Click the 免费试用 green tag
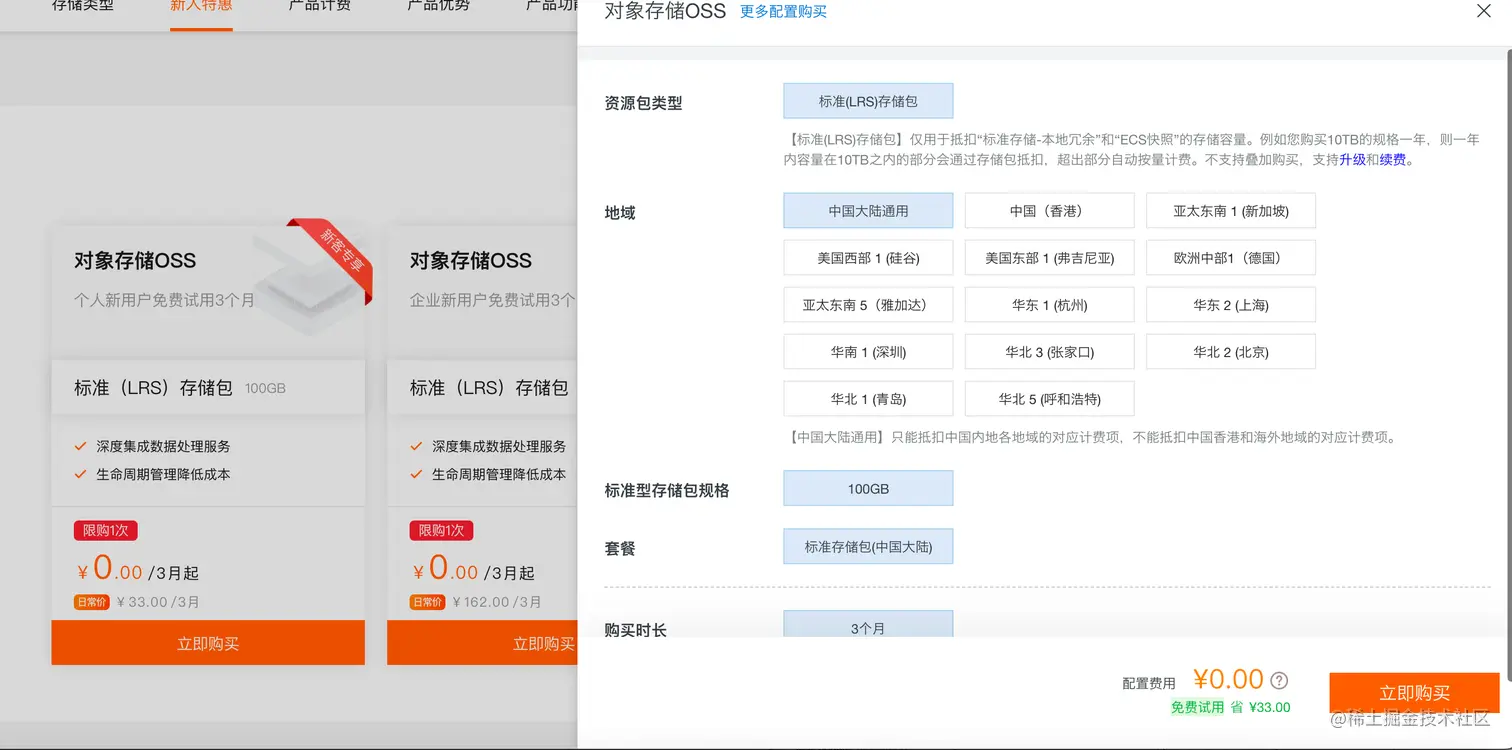The height and width of the screenshot is (750, 1512). [1197, 707]
